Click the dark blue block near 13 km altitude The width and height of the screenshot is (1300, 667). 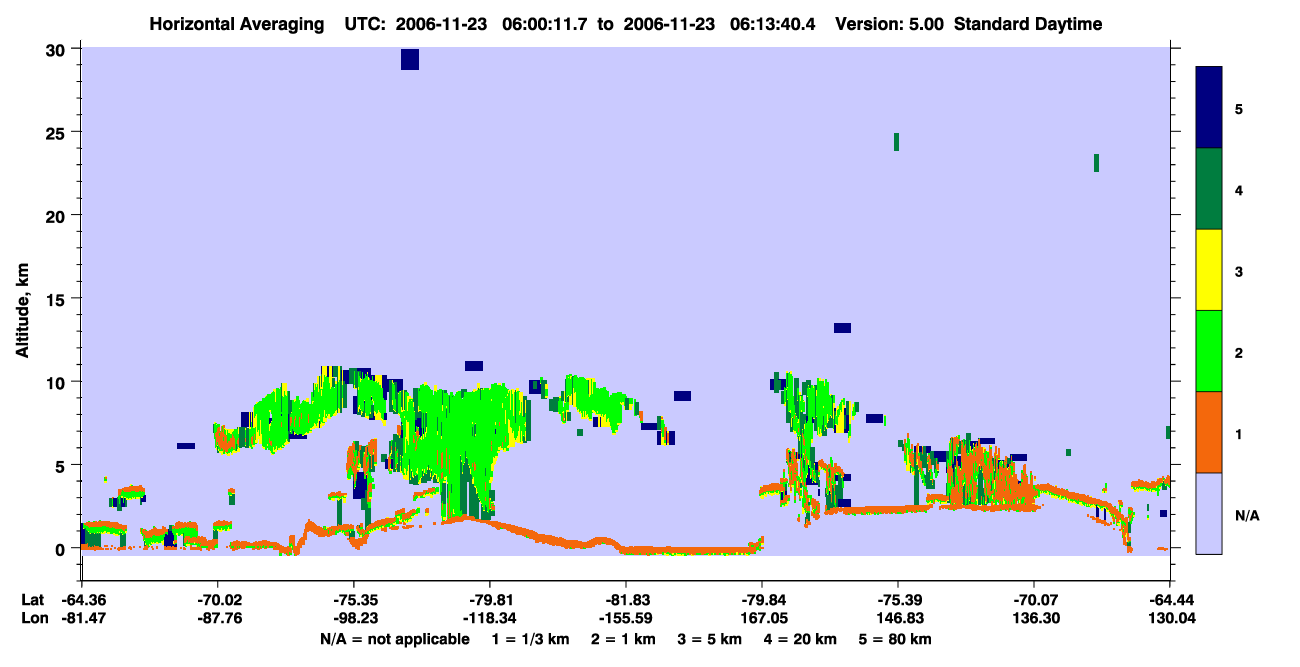tap(842, 328)
